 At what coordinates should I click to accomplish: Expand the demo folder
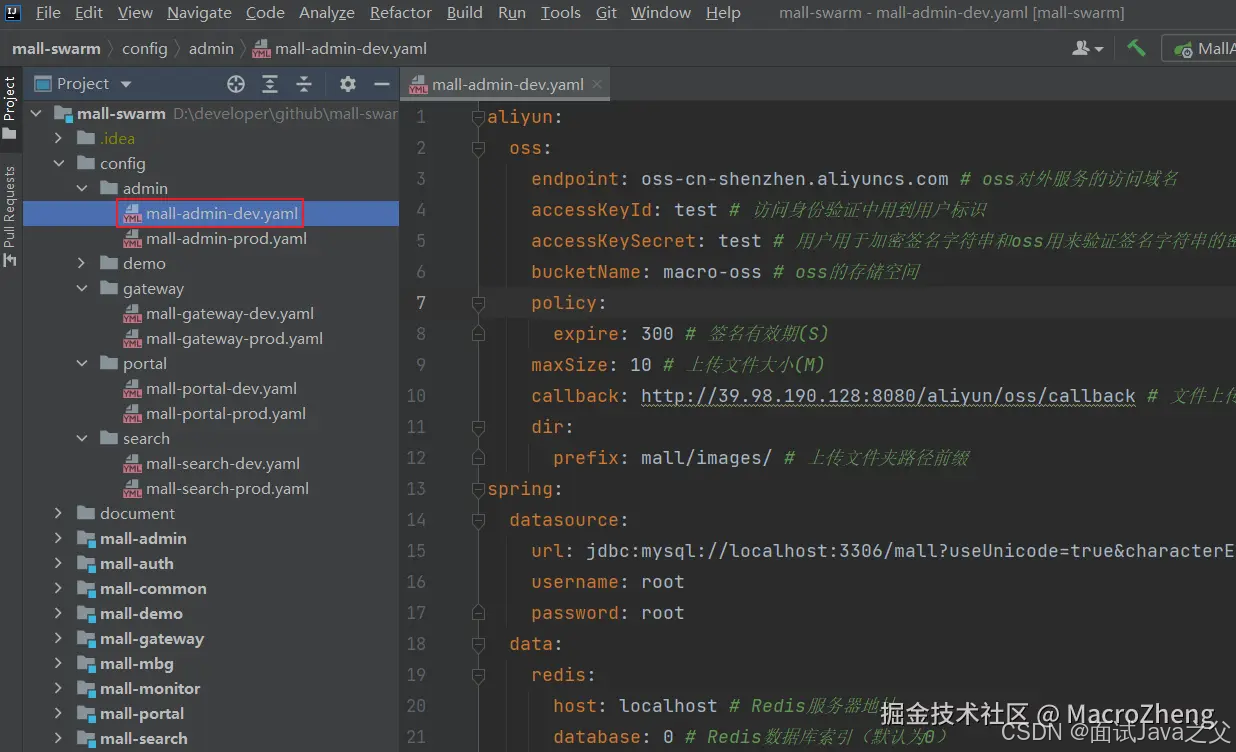point(82,263)
